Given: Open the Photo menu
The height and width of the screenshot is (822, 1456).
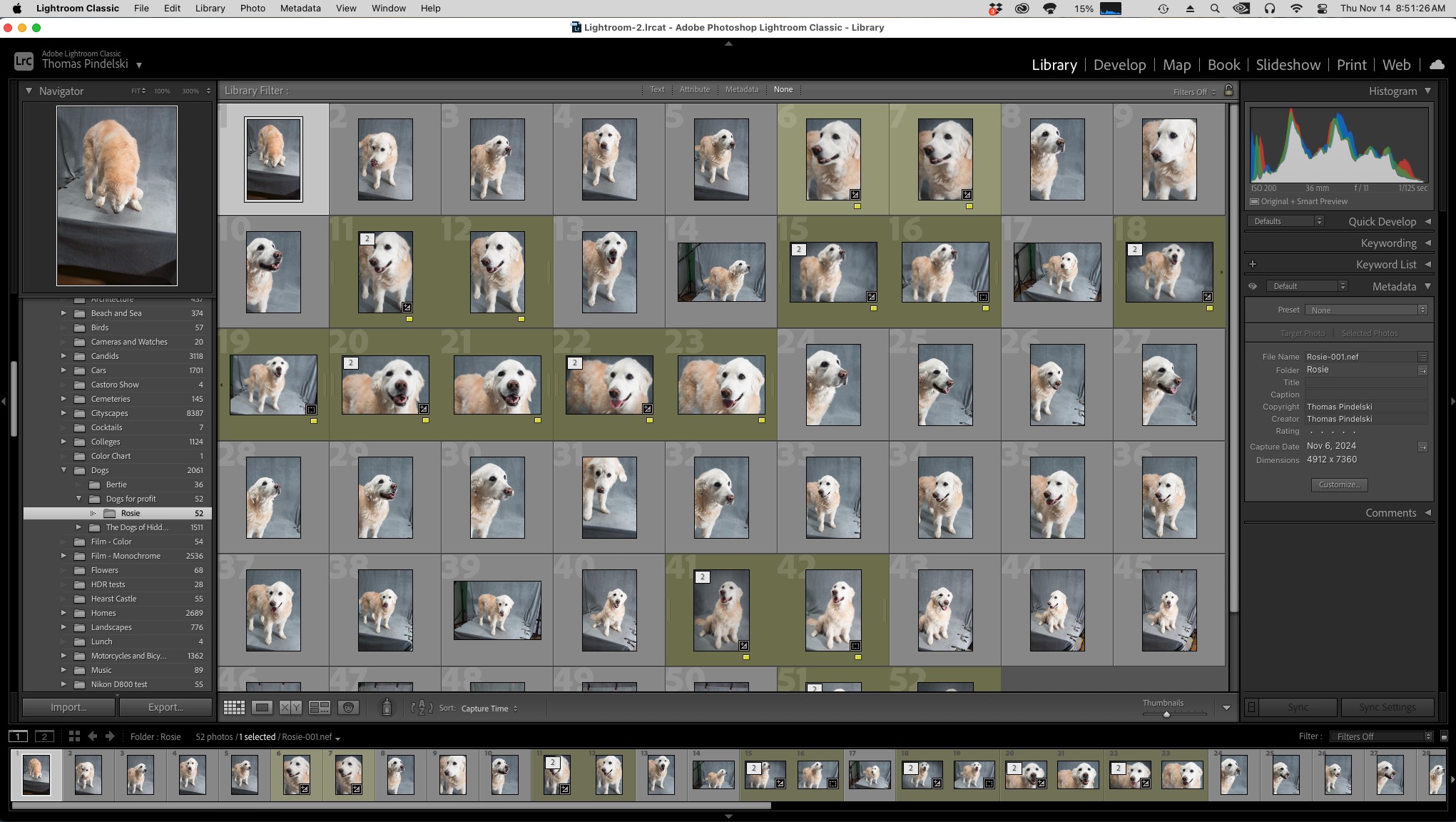Looking at the screenshot, I should [x=253, y=9].
